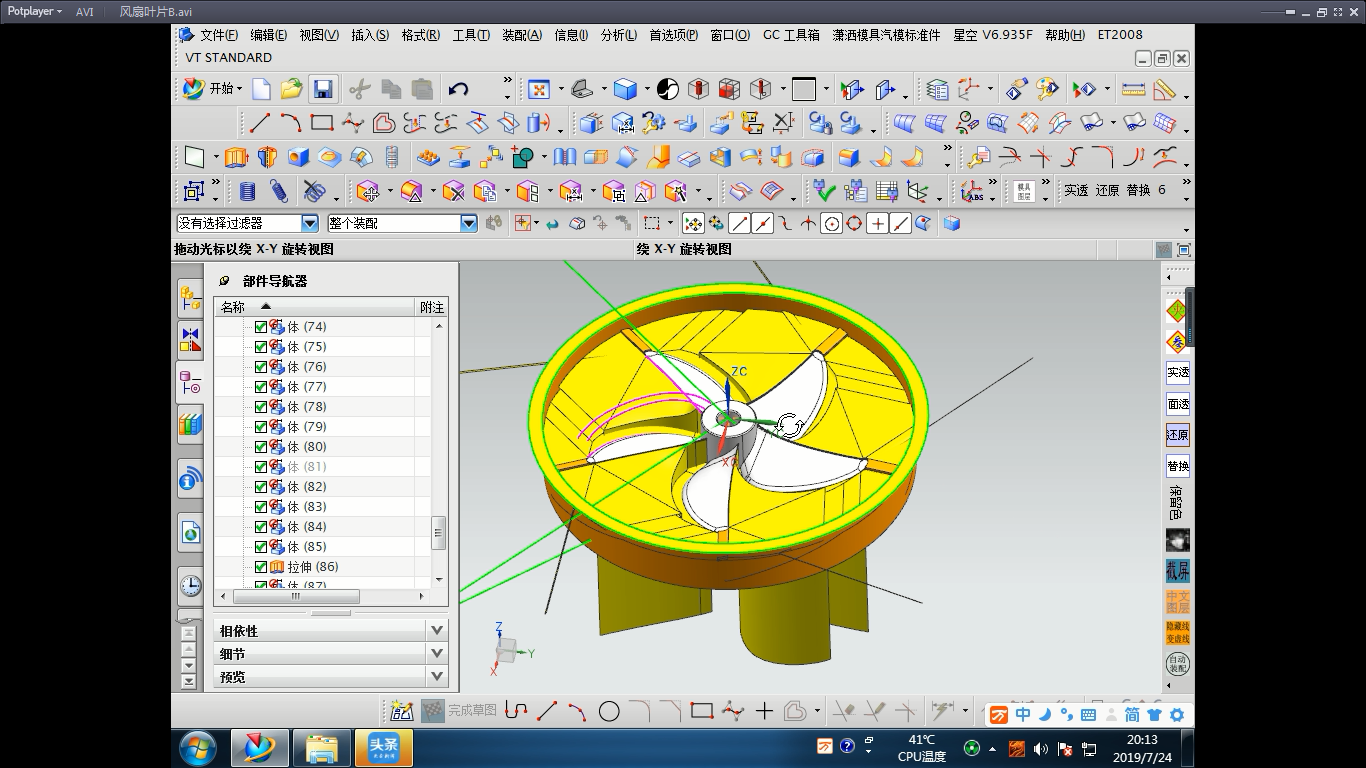This screenshot has height=768, width=1366.
Task: Uncheck the checkbox for 体 (80)
Action: (261, 447)
